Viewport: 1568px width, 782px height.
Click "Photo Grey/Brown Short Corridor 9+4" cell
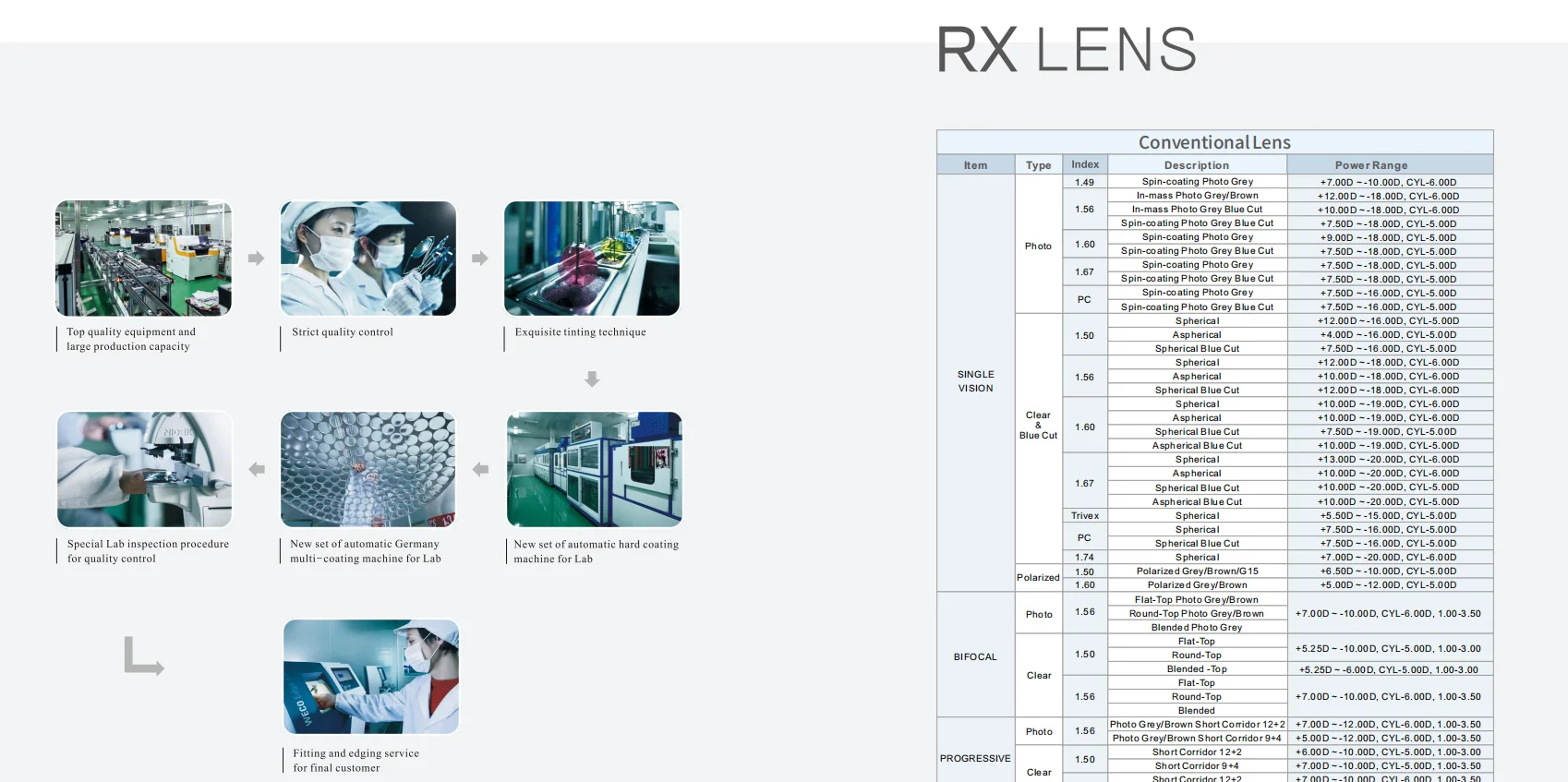pos(1197,738)
